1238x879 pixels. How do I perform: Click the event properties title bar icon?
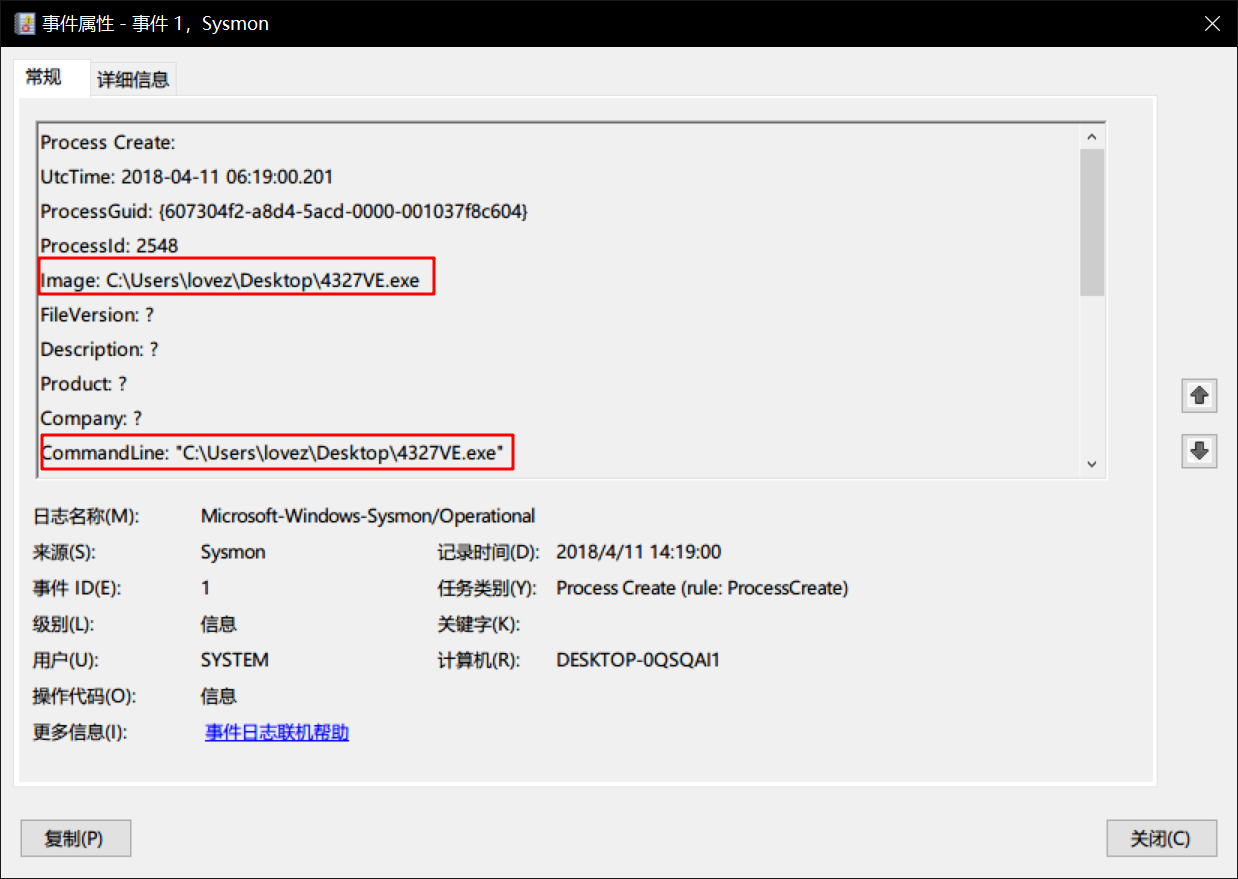[26, 23]
